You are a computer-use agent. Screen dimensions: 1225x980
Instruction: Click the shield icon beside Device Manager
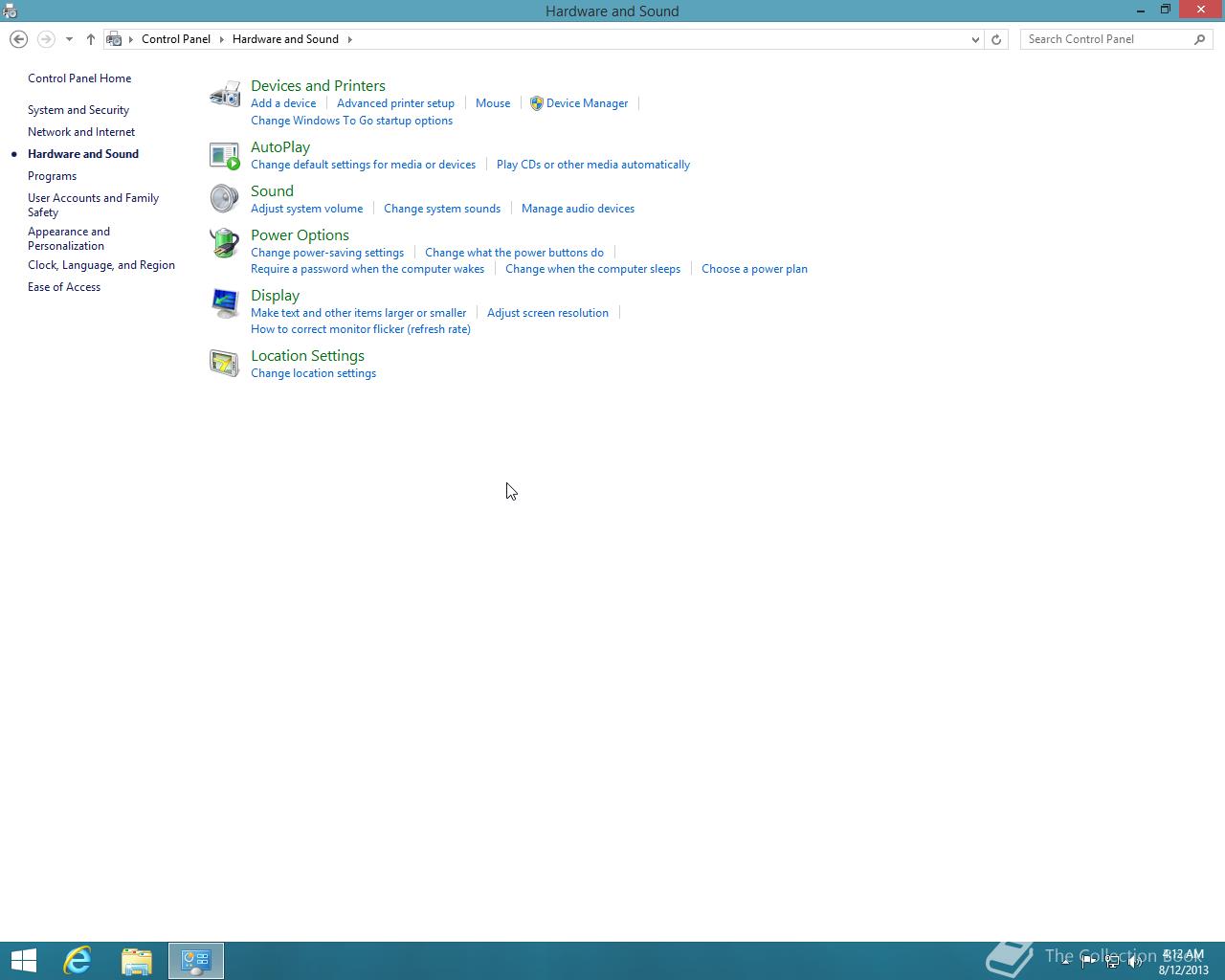[537, 103]
